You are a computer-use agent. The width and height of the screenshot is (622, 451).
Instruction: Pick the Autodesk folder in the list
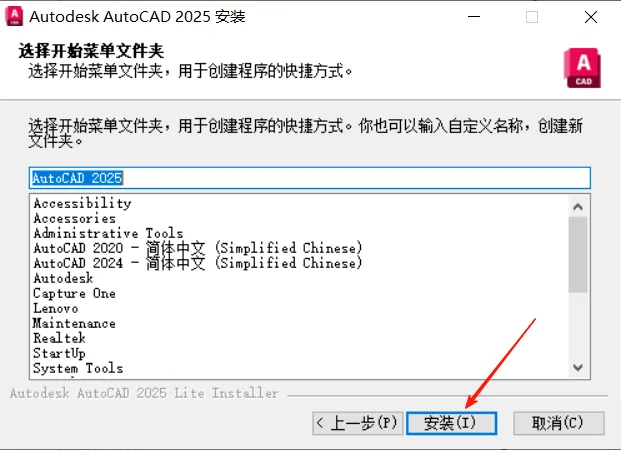63,278
